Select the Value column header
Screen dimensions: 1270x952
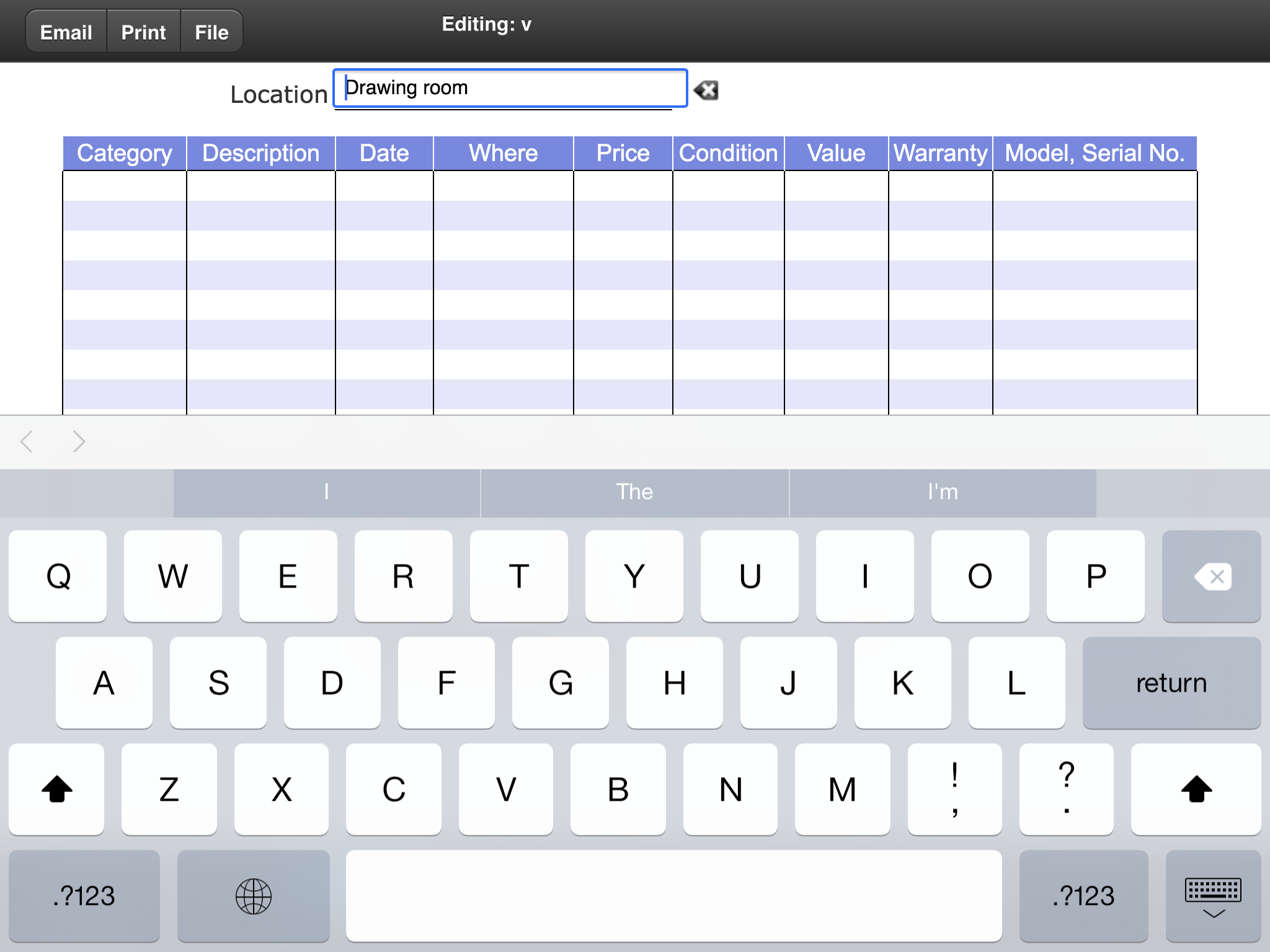[837, 153]
